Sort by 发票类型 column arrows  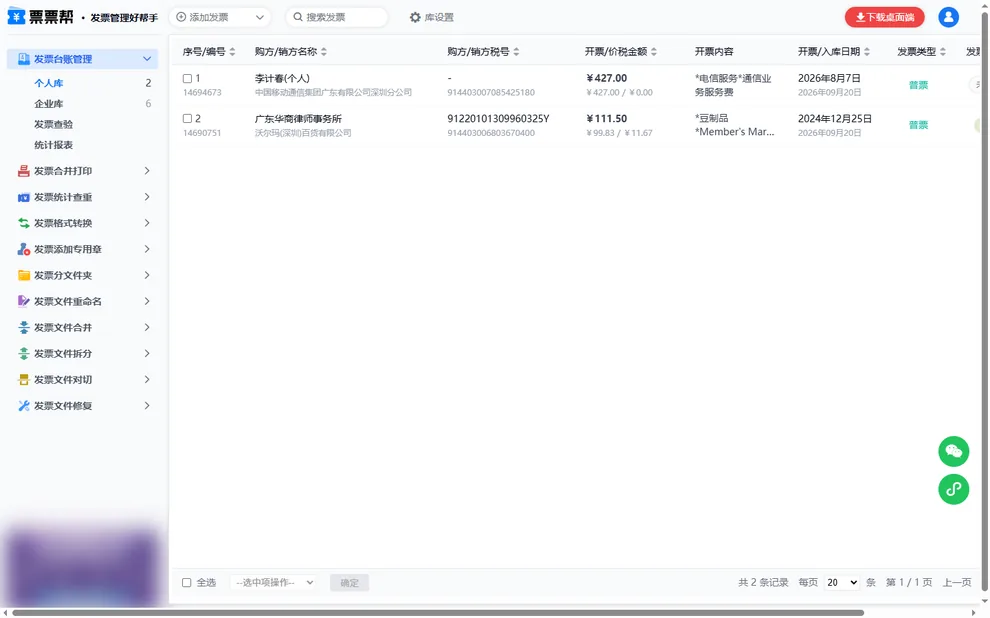point(943,52)
